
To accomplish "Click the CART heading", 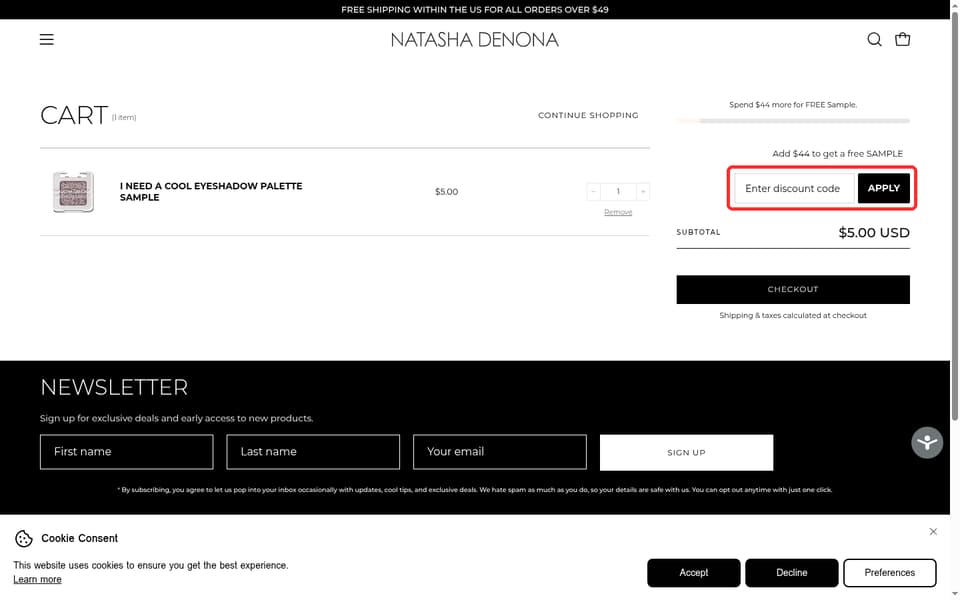I will pyautogui.click(x=73, y=115).
